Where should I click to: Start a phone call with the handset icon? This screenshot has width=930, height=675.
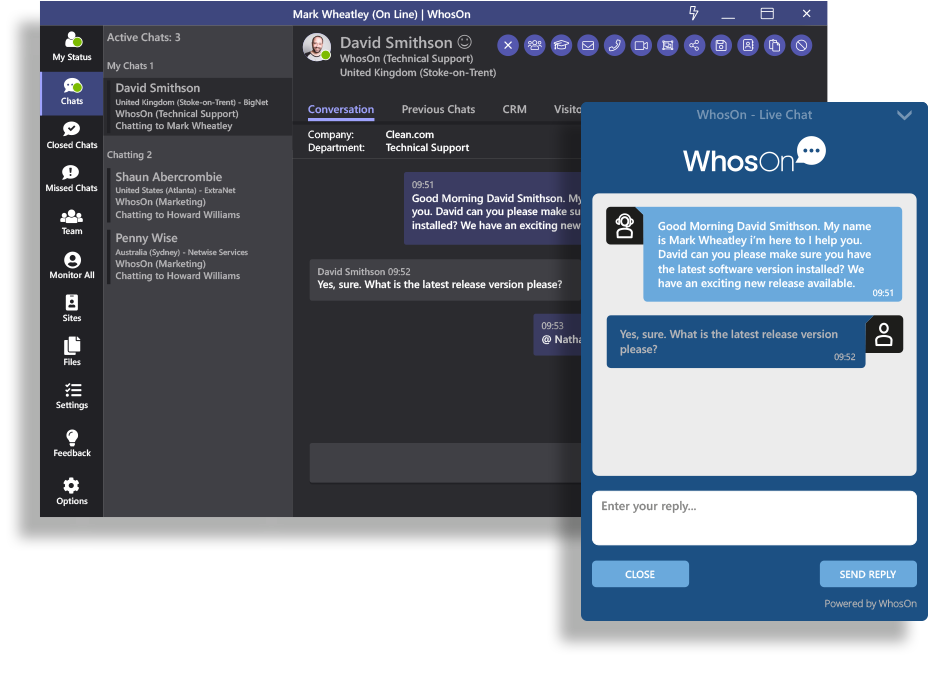coord(614,46)
